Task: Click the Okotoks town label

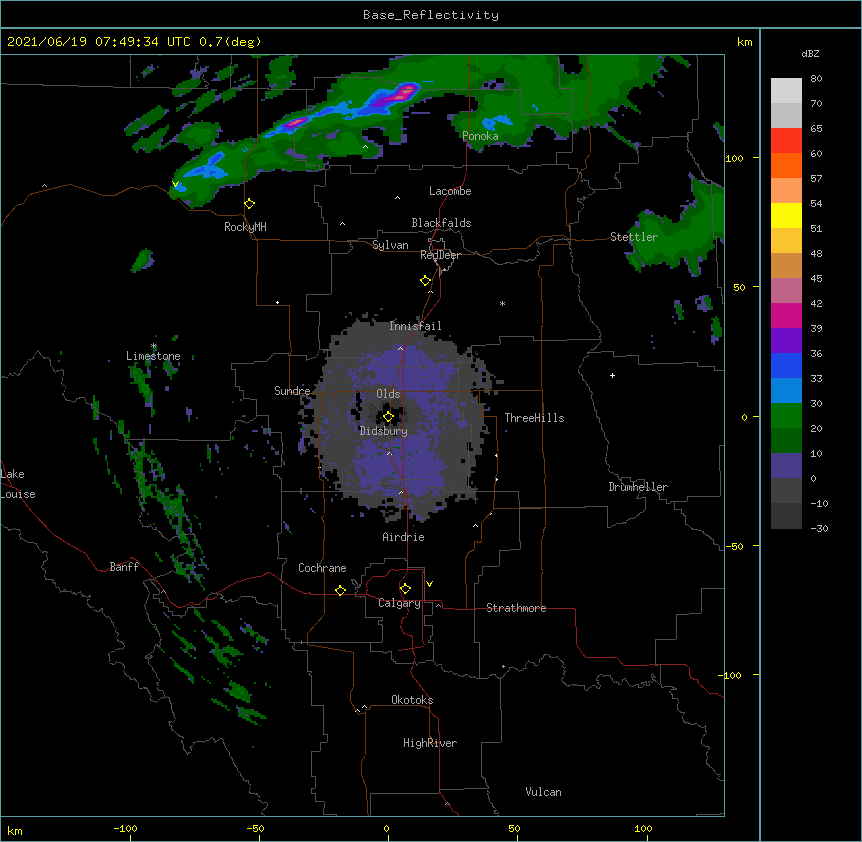Action: [412, 700]
